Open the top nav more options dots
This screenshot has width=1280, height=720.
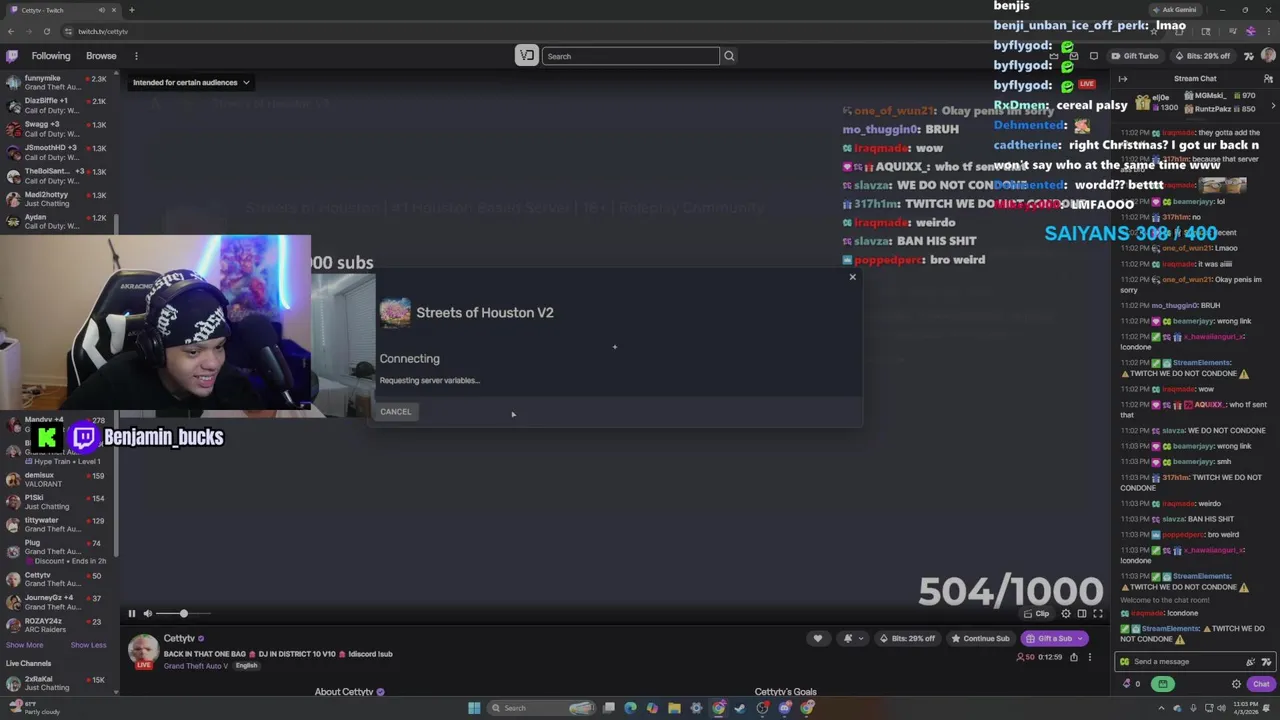click(136, 56)
